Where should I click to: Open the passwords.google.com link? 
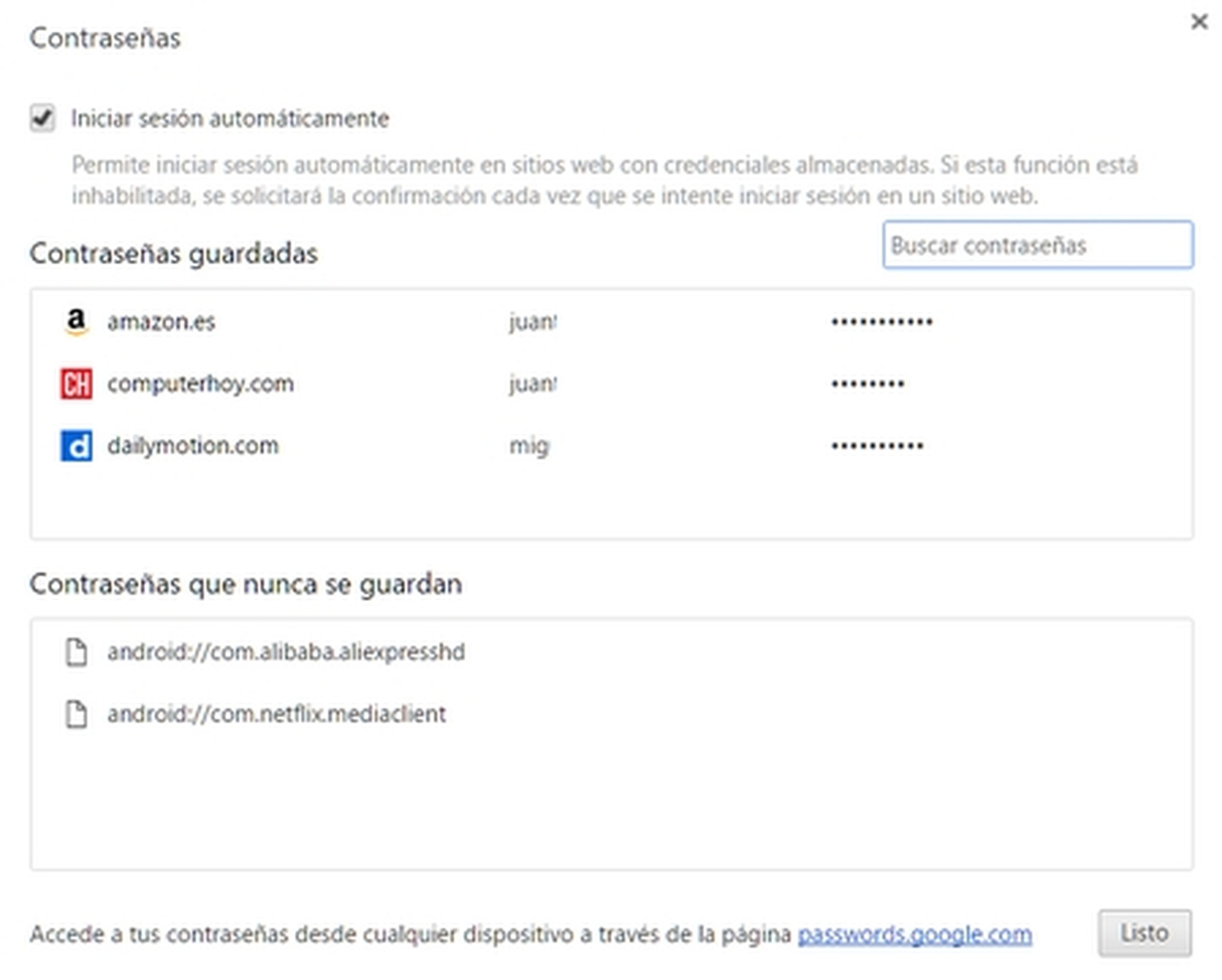tap(914, 935)
